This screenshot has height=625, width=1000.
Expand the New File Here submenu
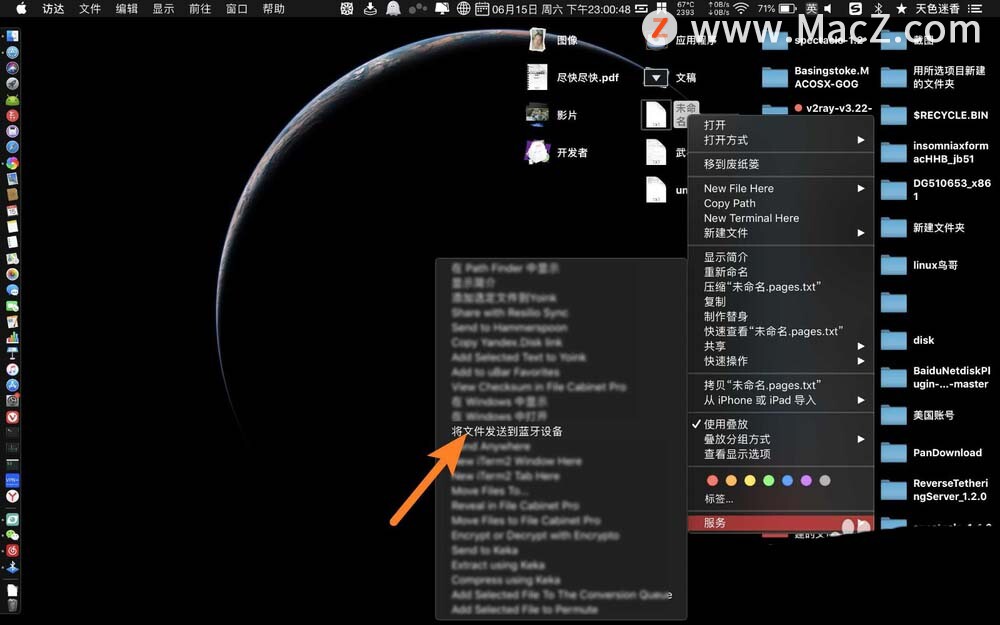pyautogui.click(x=781, y=188)
